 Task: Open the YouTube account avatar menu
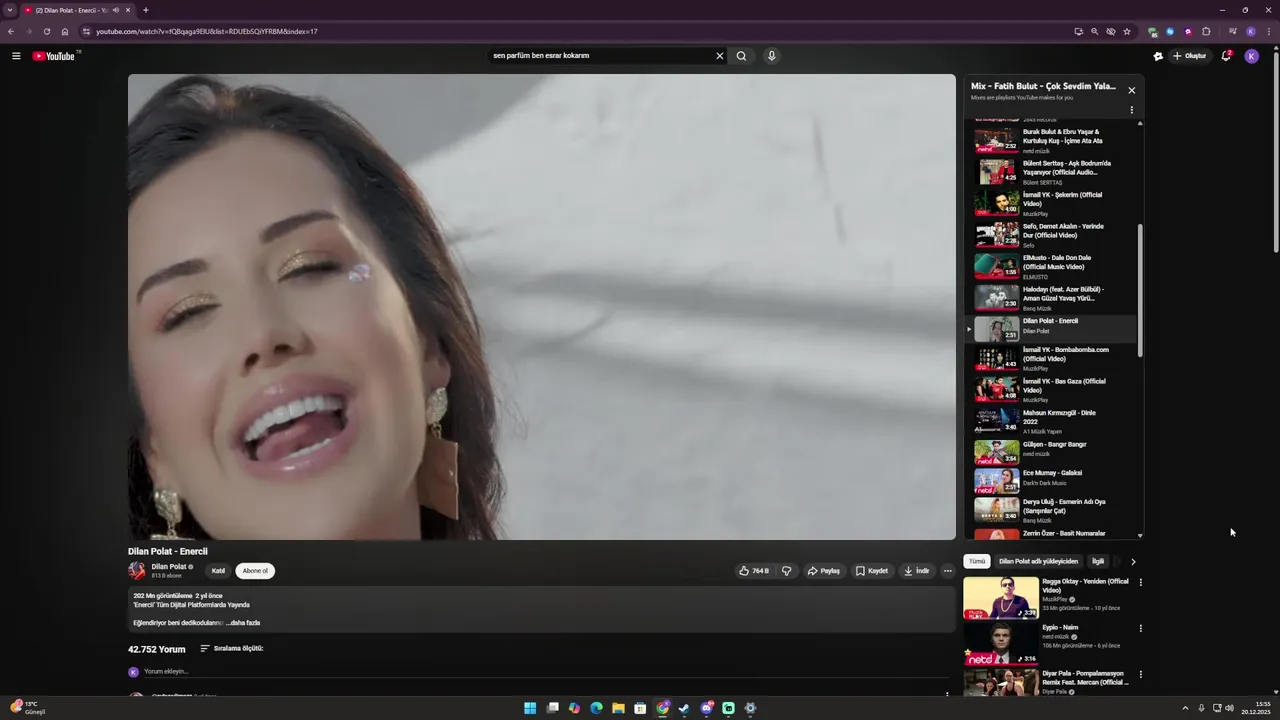point(1251,56)
